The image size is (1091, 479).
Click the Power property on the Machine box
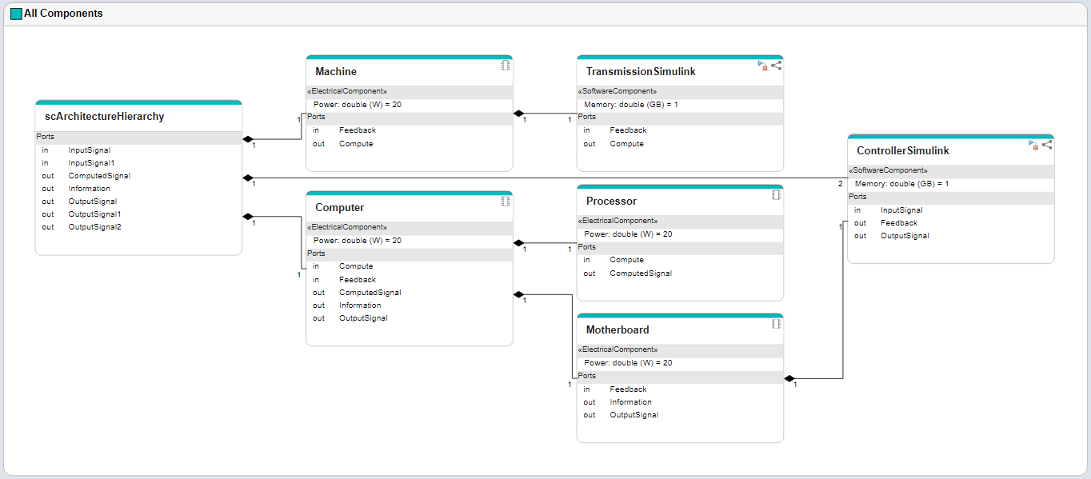click(357, 104)
